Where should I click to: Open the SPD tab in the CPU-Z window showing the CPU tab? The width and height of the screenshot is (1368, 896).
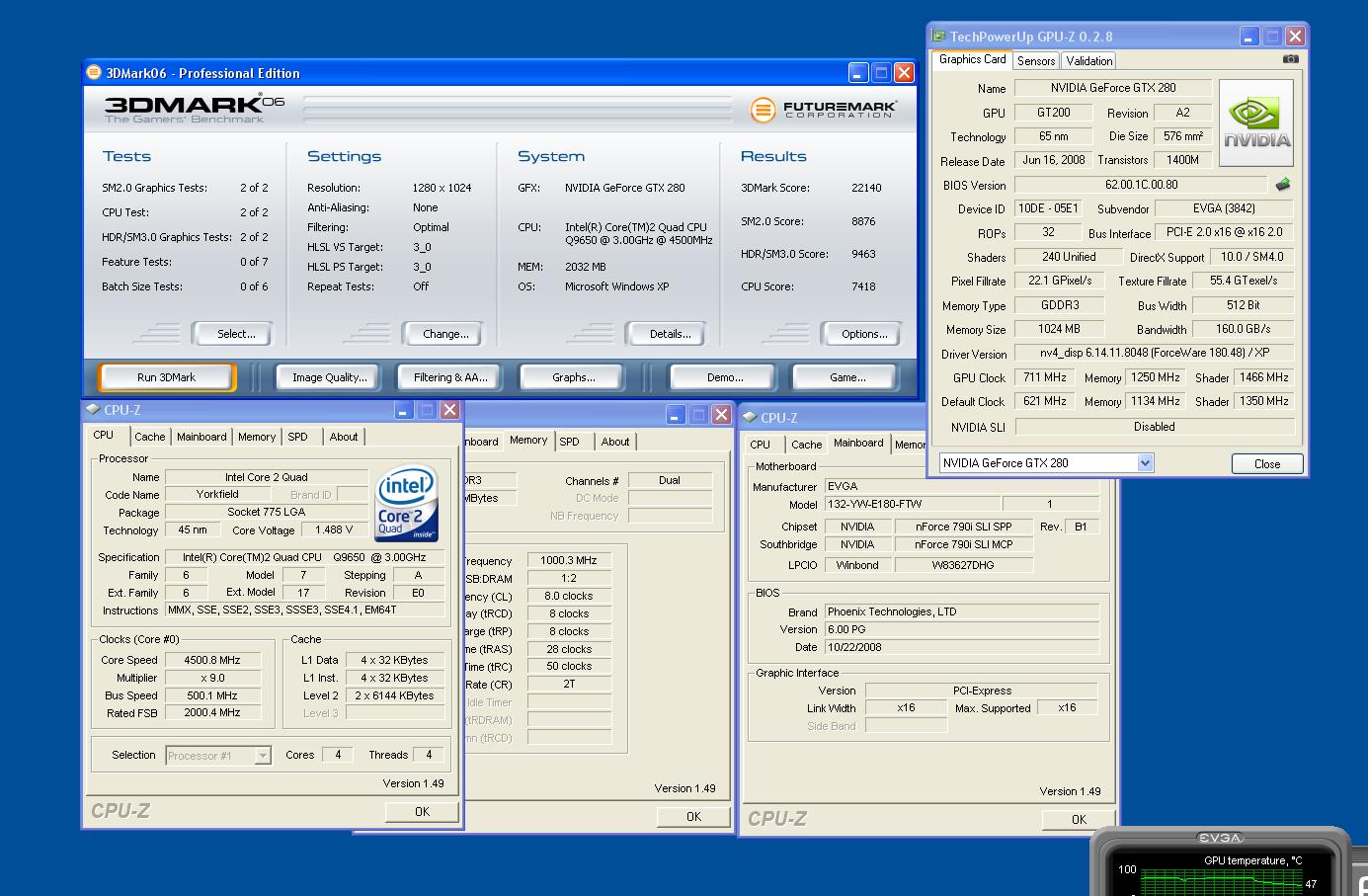click(297, 437)
